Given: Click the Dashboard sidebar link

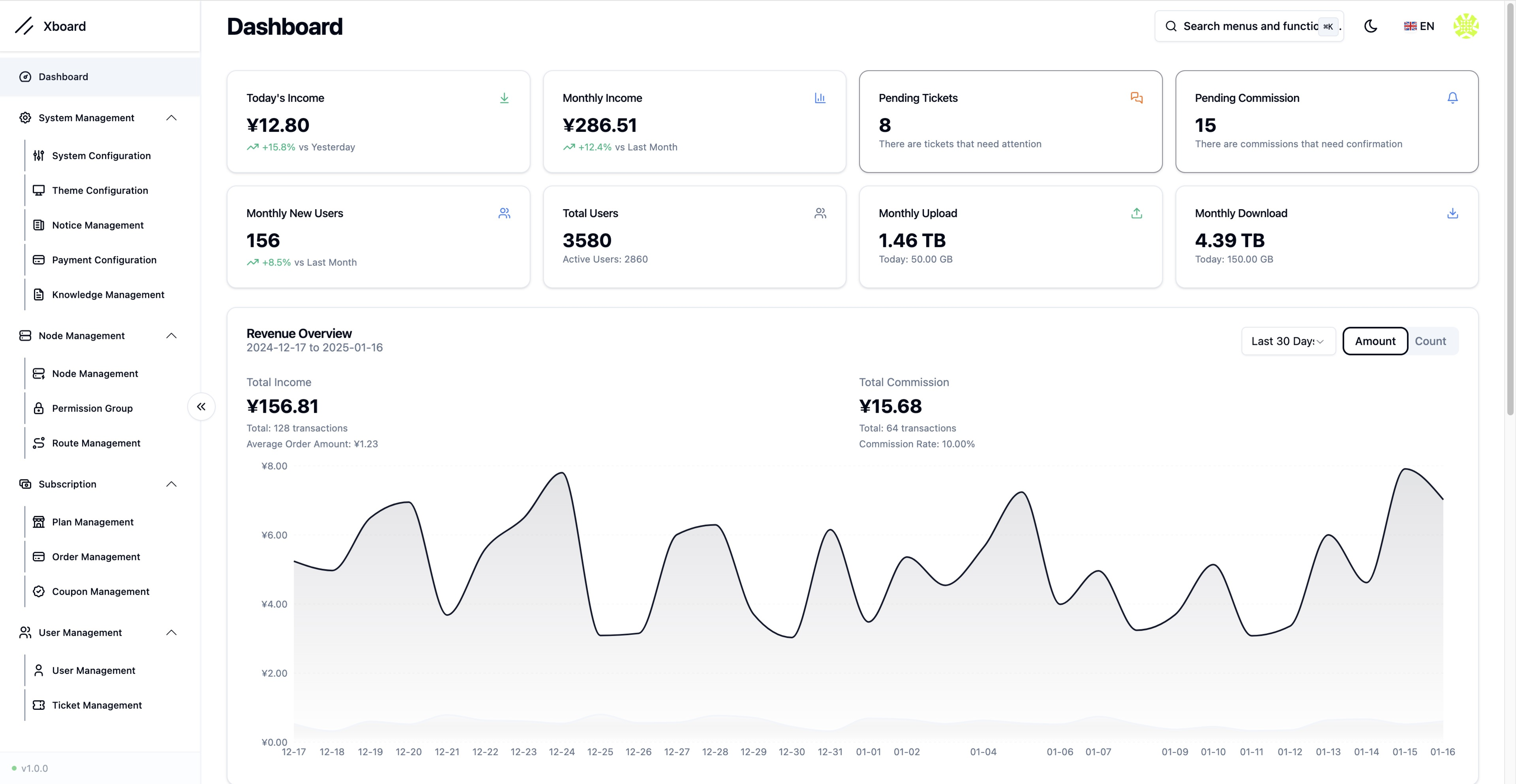Looking at the screenshot, I should (x=64, y=77).
